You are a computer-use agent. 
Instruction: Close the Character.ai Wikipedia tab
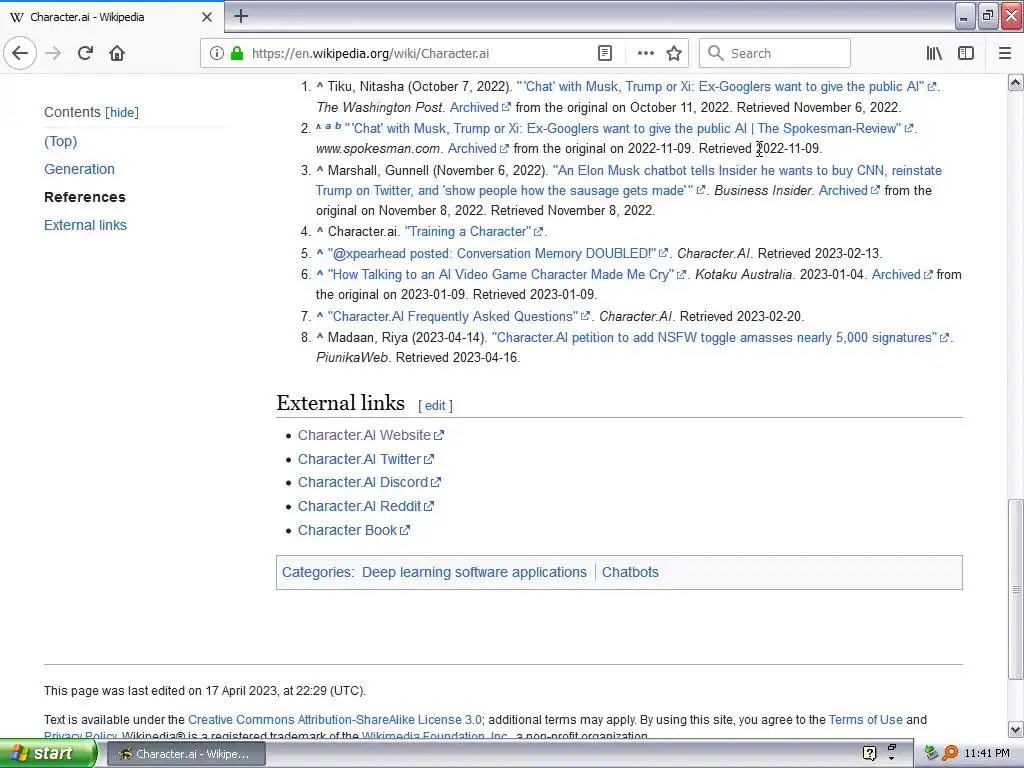pos(206,17)
